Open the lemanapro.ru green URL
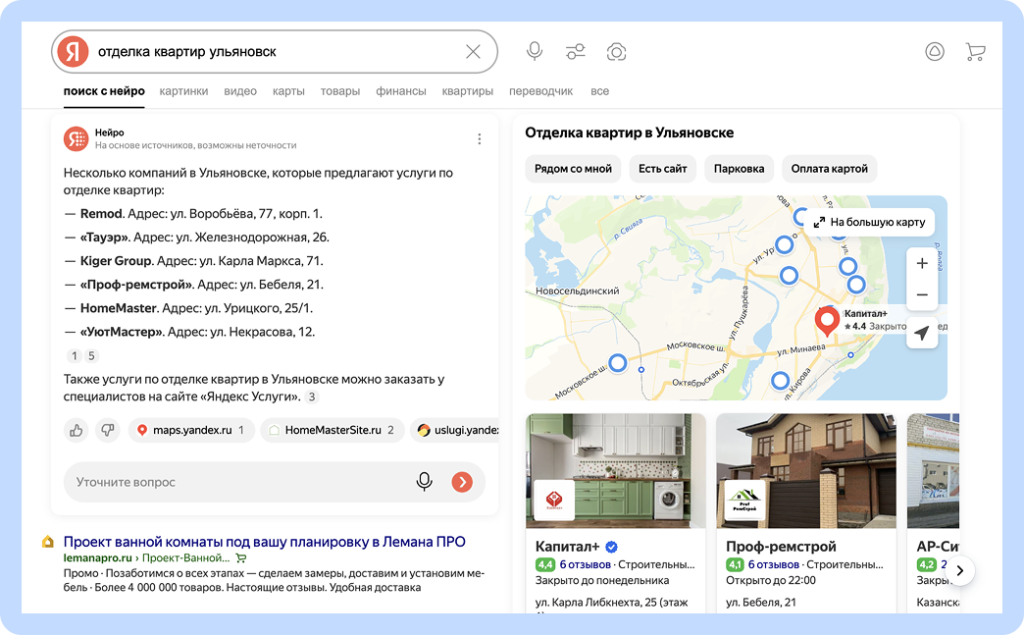The height and width of the screenshot is (635, 1024). click(x=98, y=558)
